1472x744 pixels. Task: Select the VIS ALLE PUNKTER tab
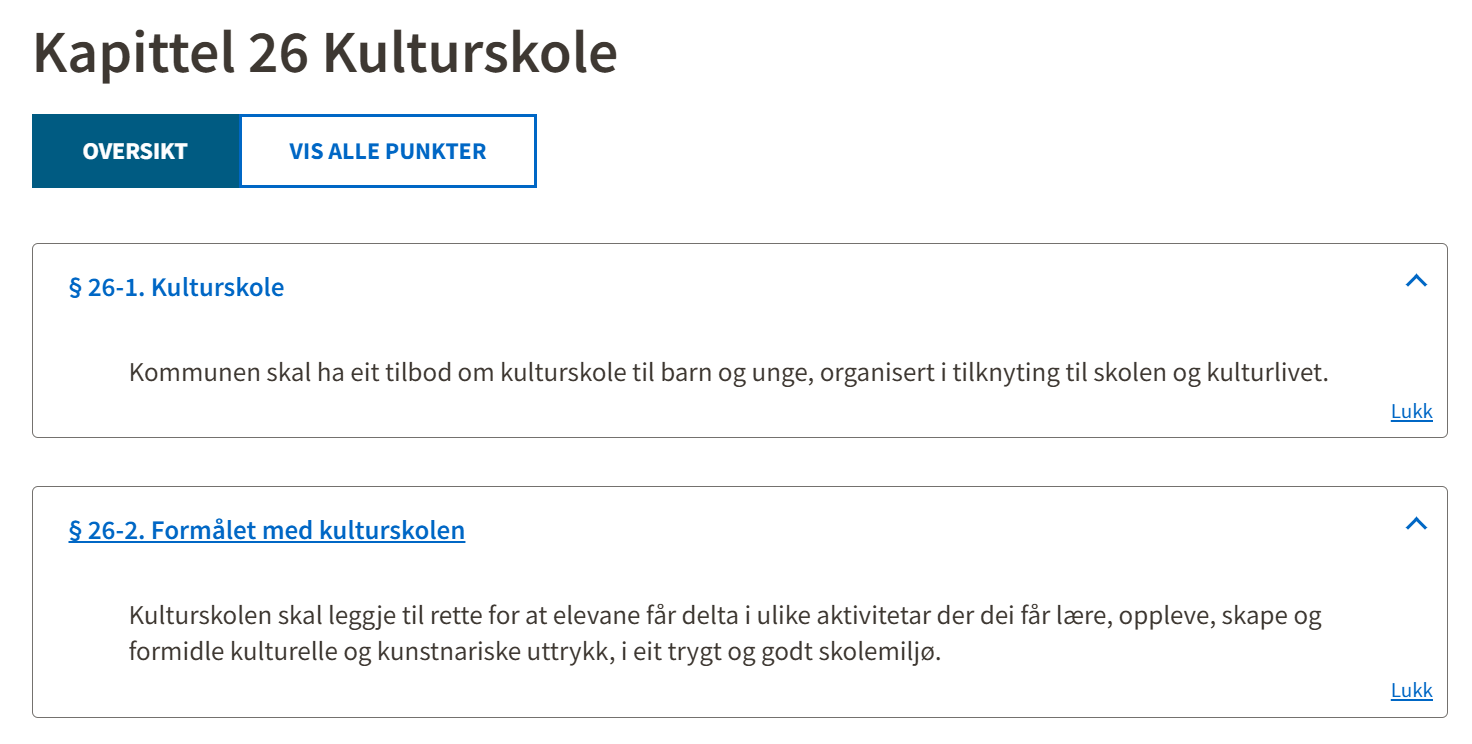(388, 151)
